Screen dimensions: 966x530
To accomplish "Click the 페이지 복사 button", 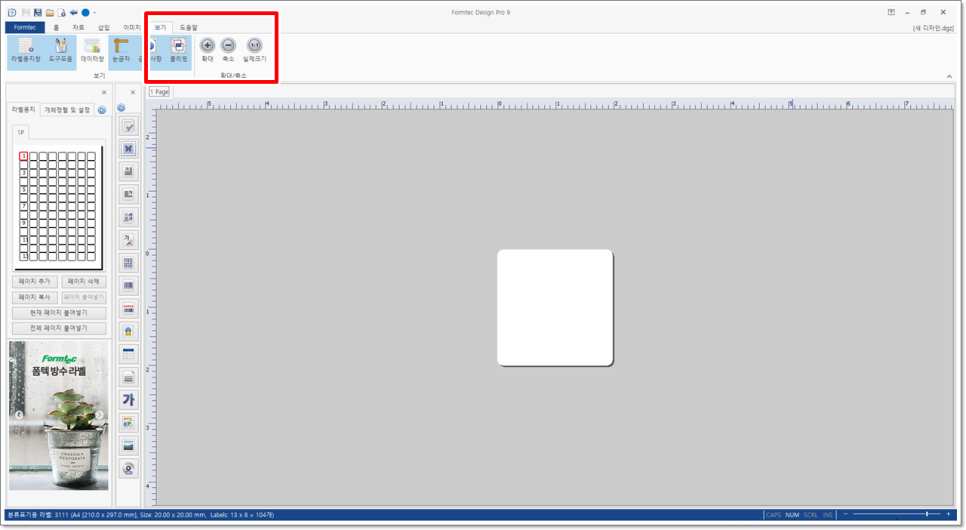I will click(x=34, y=297).
